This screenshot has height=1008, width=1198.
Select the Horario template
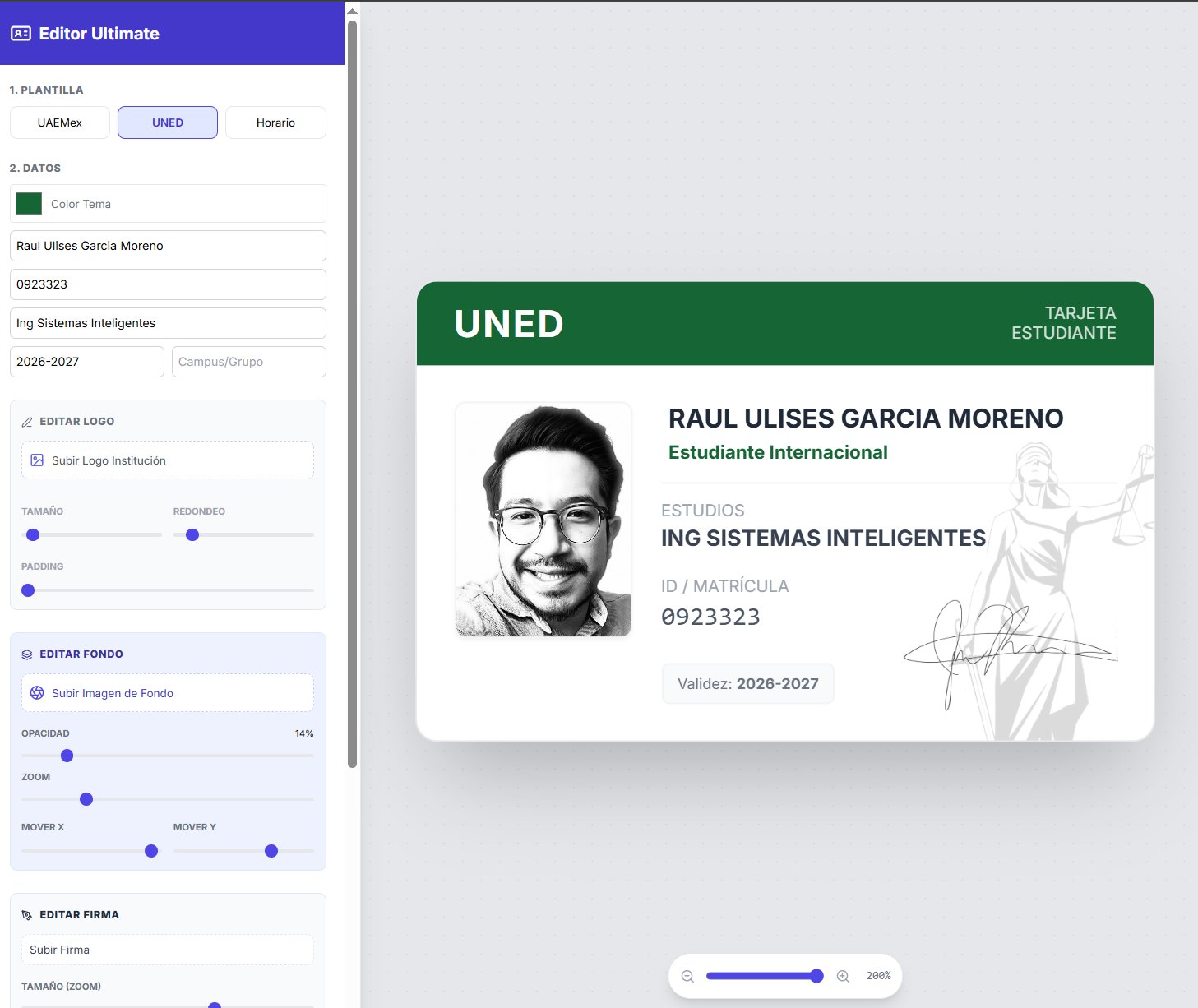pyautogui.click(x=275, y=123)
